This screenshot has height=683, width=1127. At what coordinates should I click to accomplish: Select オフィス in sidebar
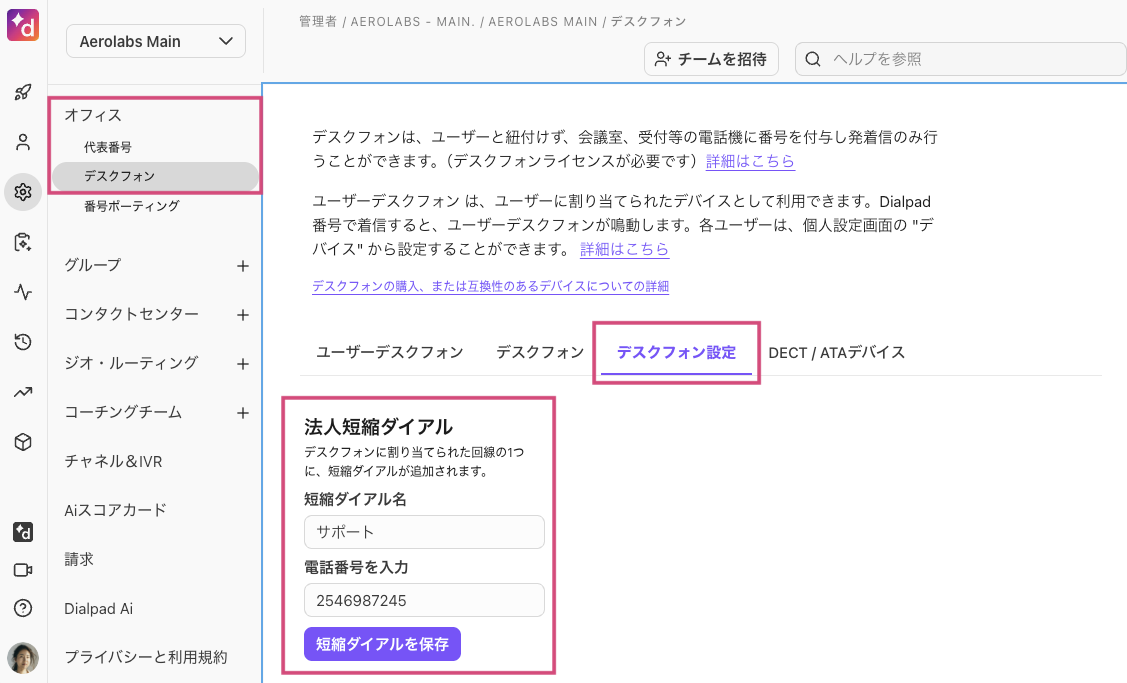[93, 115]
